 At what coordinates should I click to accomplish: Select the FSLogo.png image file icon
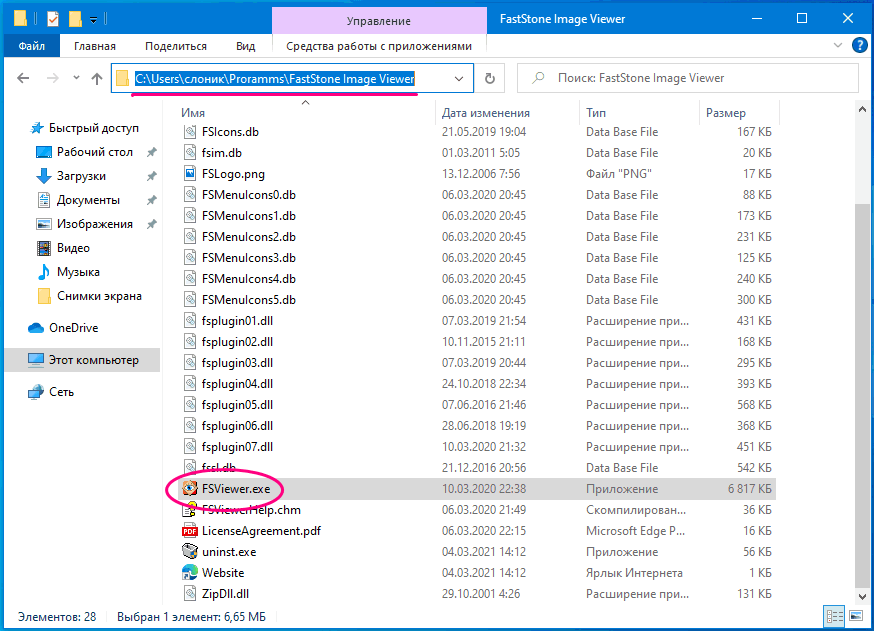tap(193, 174)
